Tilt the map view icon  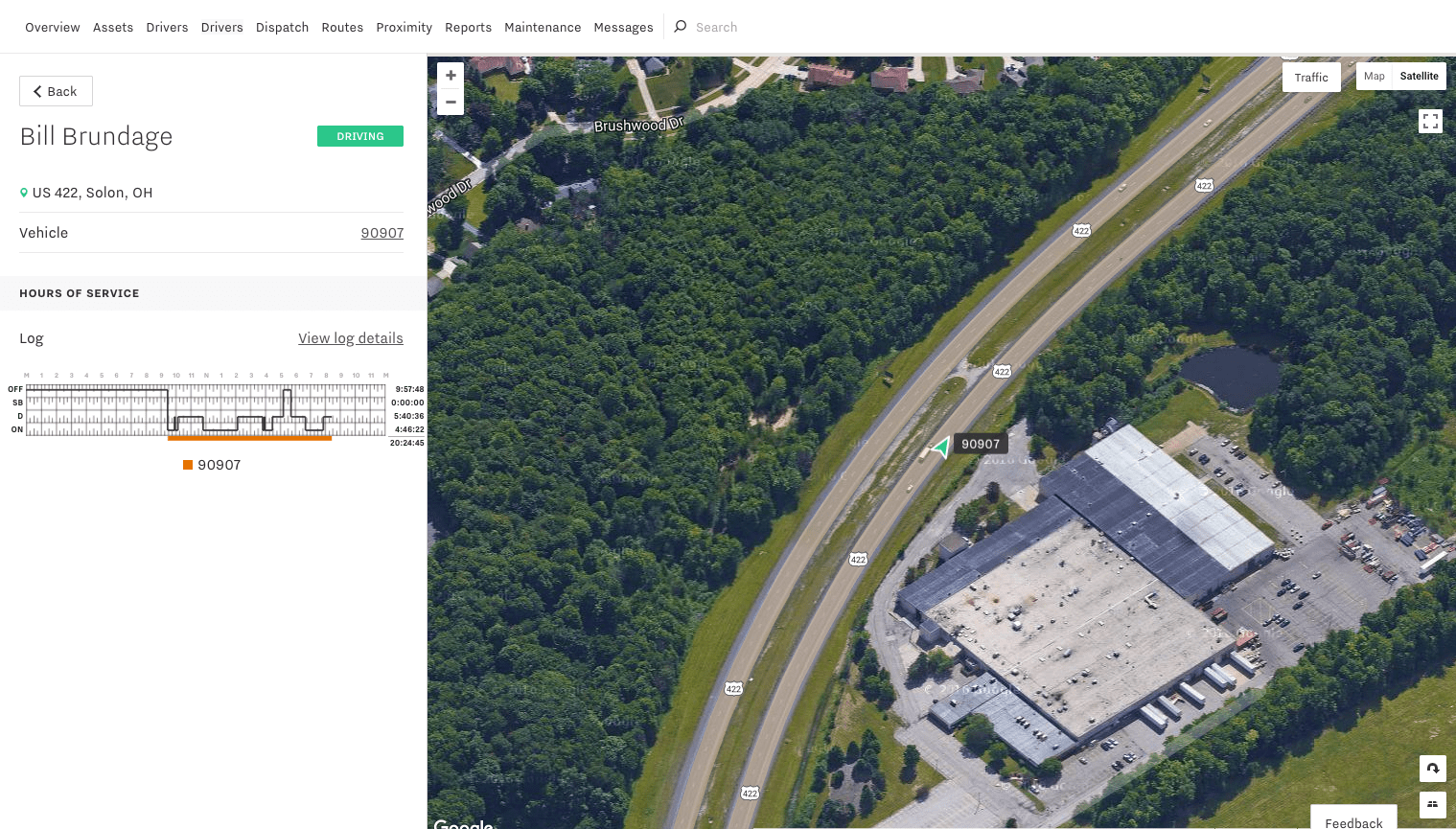1432,804
